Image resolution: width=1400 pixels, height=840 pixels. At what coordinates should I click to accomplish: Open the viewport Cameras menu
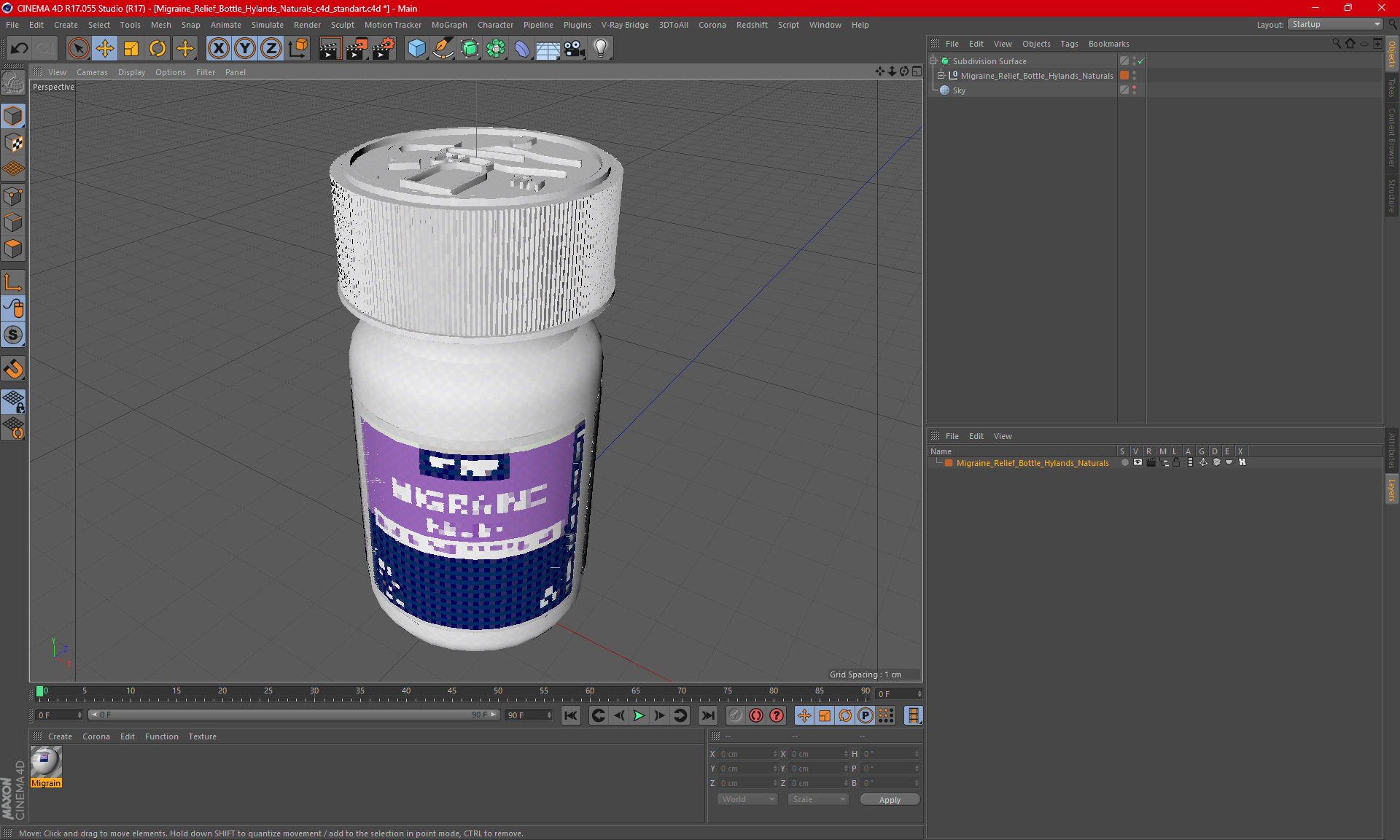pyautogui.click(x=92, y=72)
